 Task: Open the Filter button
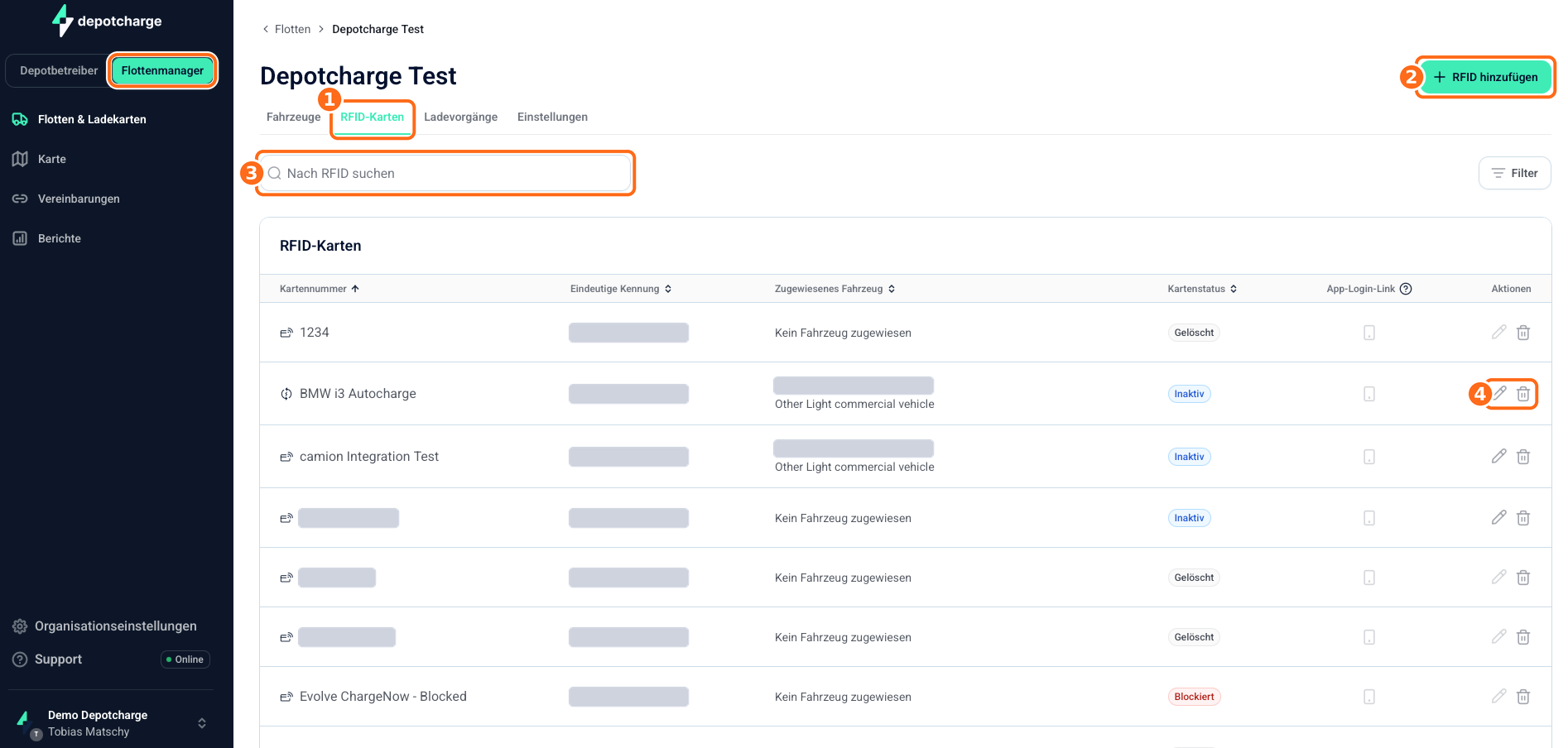point(1514,173)
